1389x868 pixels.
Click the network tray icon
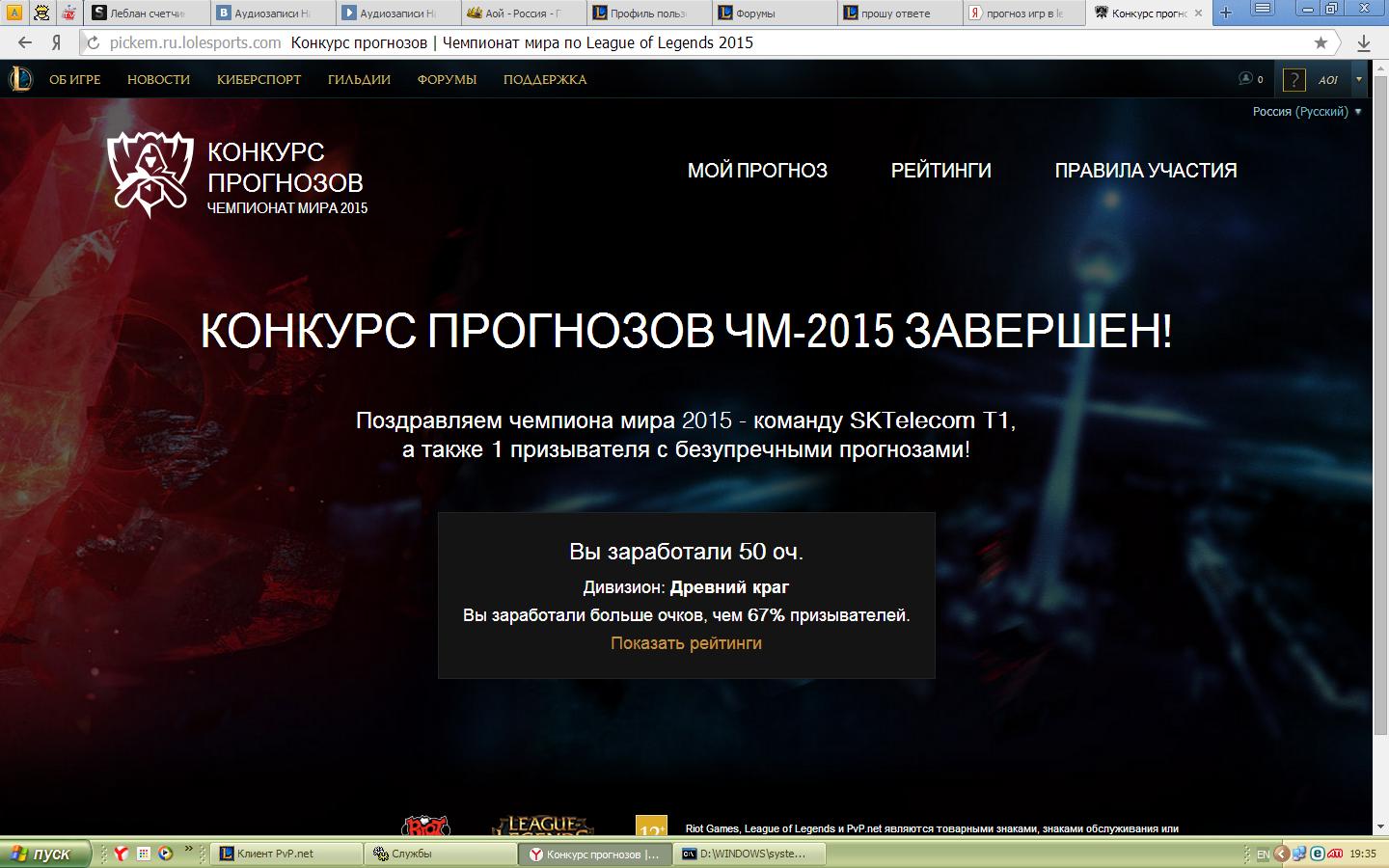[x=1298, y=854]
